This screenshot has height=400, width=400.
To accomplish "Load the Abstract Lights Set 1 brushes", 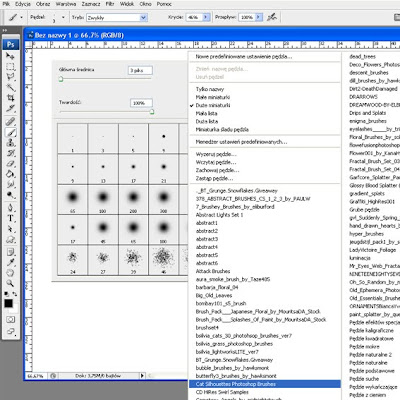I will point(219,215).
